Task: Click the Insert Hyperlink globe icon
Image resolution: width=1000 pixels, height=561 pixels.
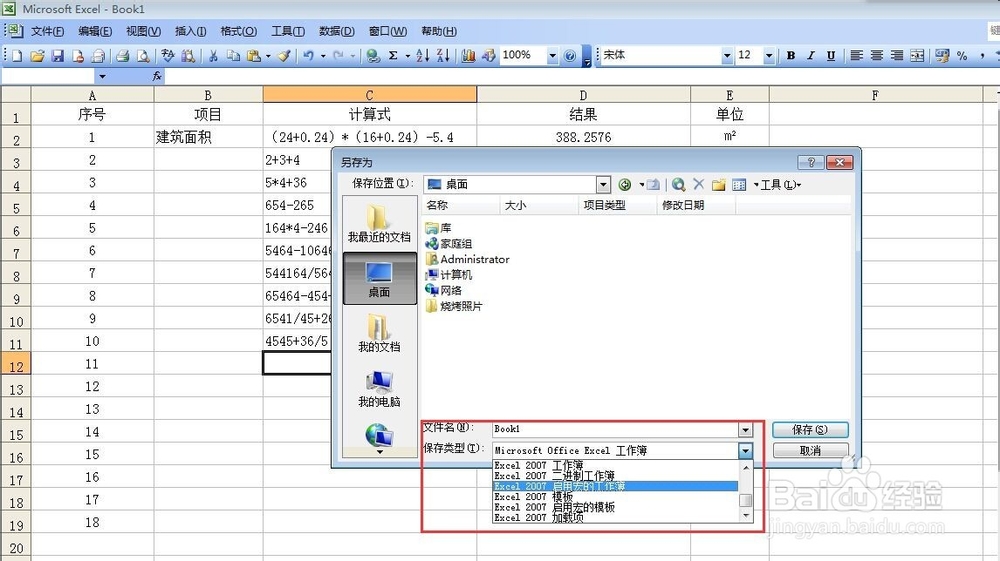Action: [373, 56]
